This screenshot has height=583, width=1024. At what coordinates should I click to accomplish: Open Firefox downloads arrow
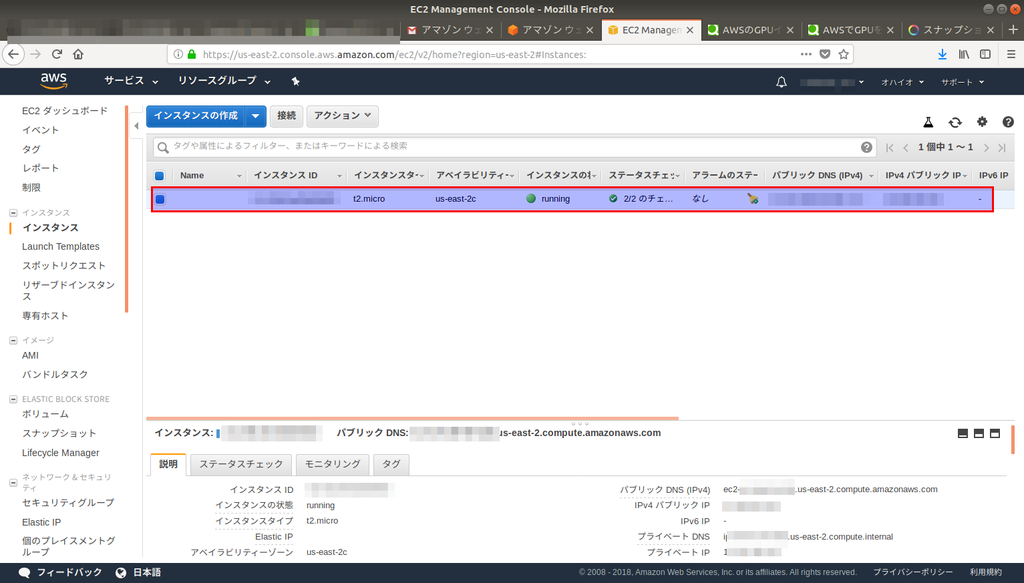coord(942,54)
